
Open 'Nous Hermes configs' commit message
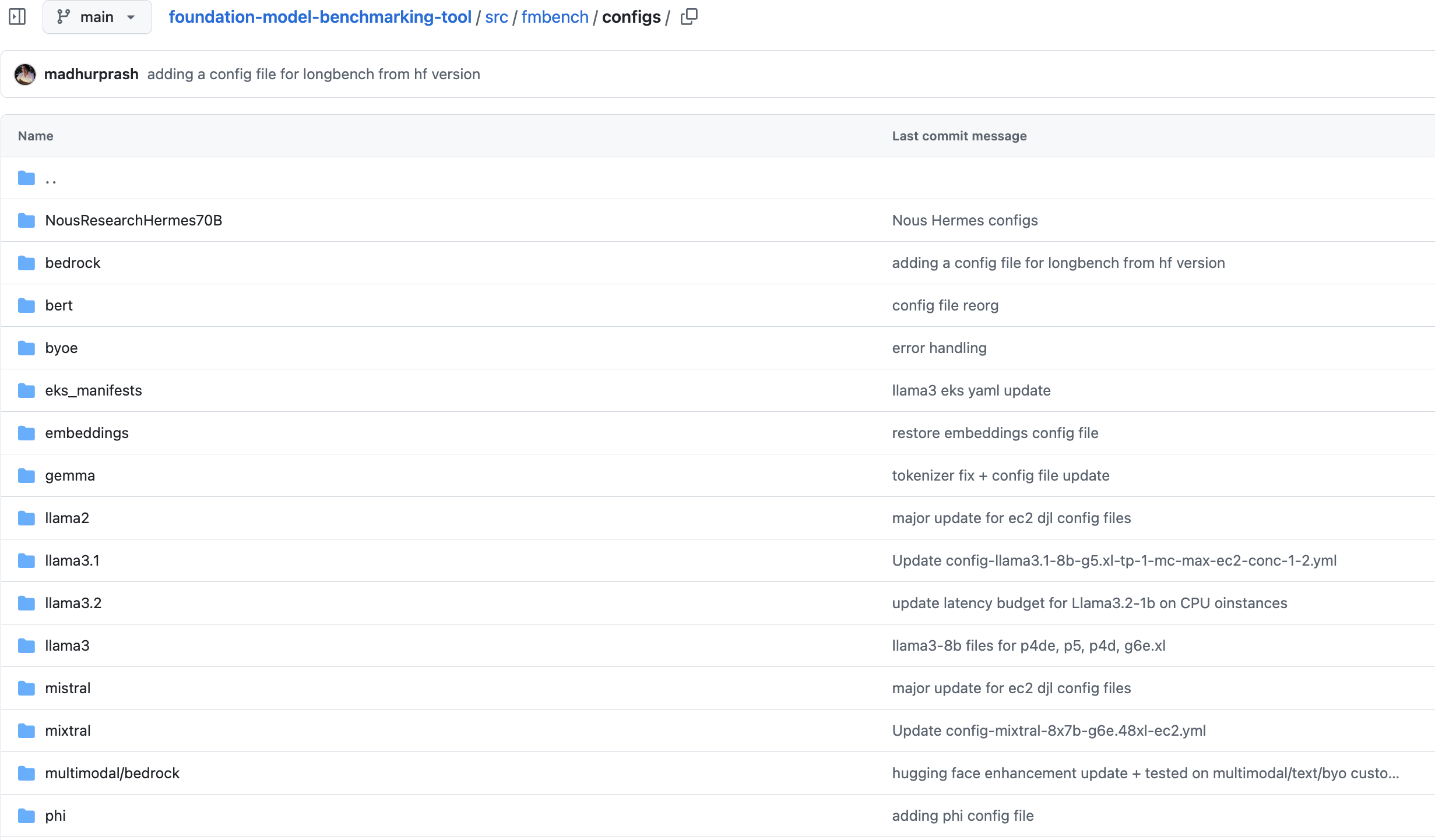click(965, 220)
